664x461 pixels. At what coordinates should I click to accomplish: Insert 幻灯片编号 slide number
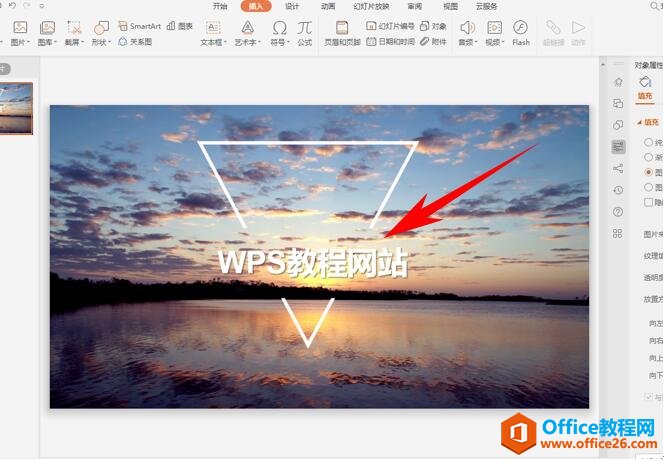[x=390, y=26]
